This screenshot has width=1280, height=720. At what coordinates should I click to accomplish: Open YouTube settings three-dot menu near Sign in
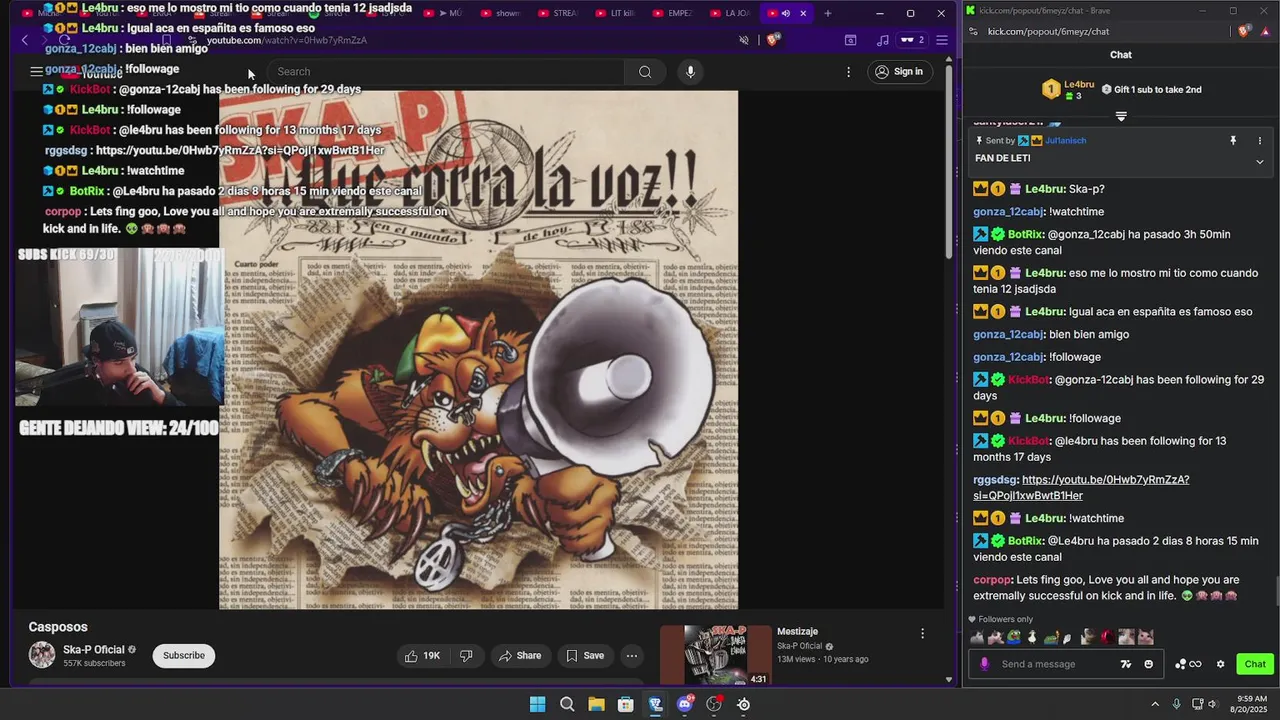point(848,72)
